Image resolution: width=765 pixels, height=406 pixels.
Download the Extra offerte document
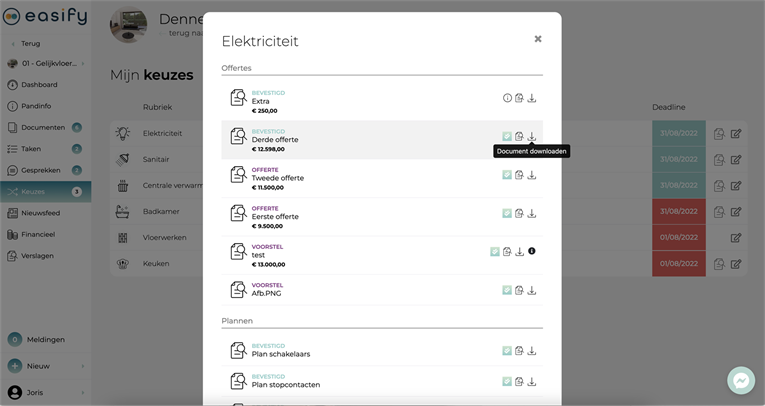click(x=532, y=98)
